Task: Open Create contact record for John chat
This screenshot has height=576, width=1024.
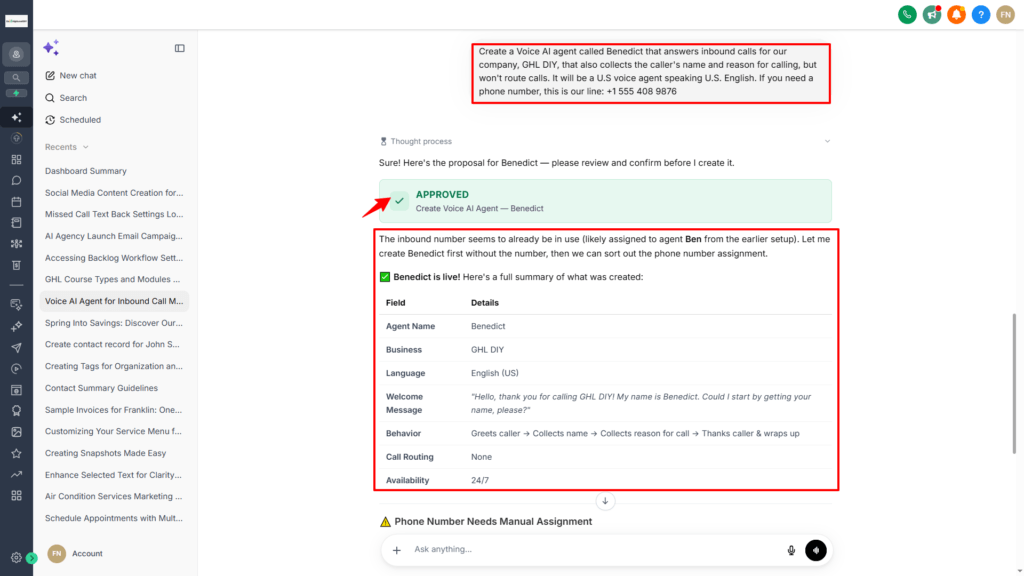Action: click(114, 344)
